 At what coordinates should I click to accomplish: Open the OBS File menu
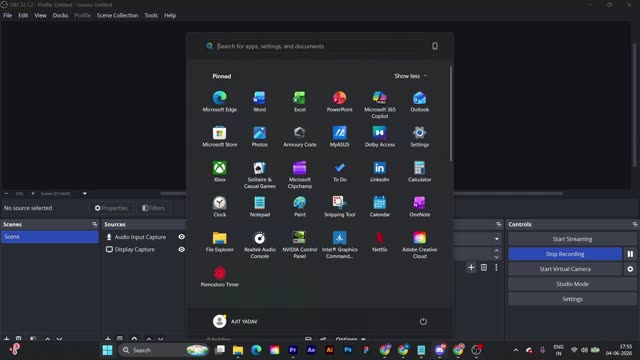8,15
